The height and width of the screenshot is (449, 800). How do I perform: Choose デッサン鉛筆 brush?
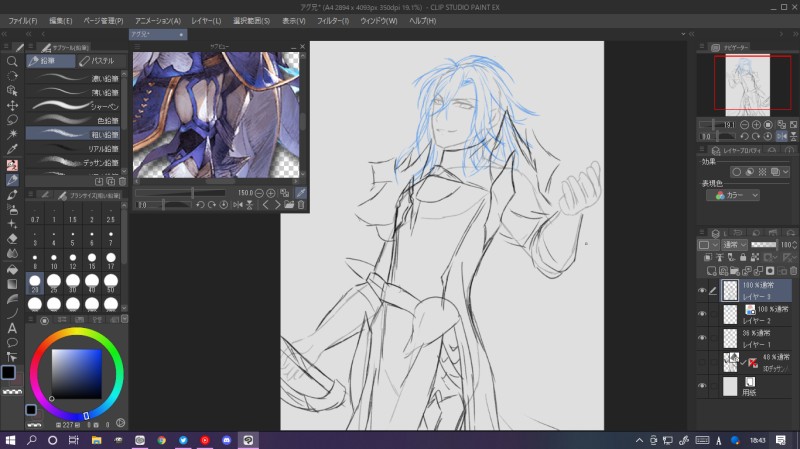73,162
